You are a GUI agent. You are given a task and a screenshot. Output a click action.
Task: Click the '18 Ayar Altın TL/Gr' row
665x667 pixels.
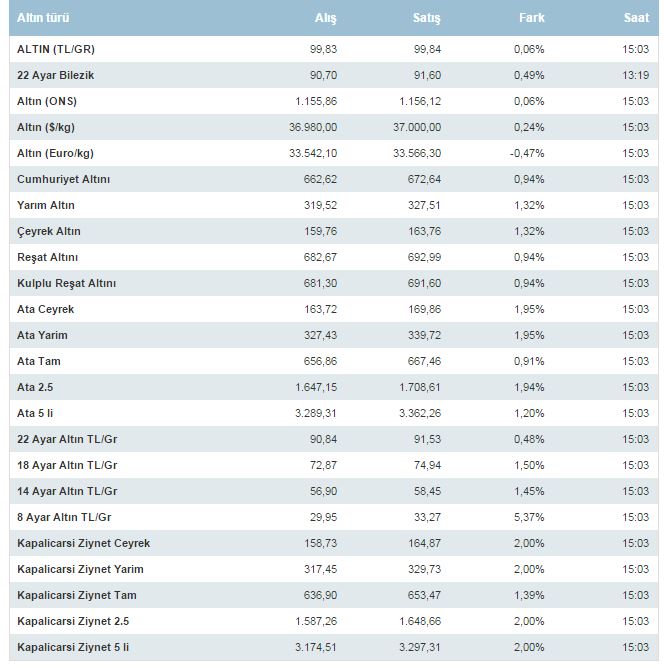pyautogui.click(x=67, y=465)
